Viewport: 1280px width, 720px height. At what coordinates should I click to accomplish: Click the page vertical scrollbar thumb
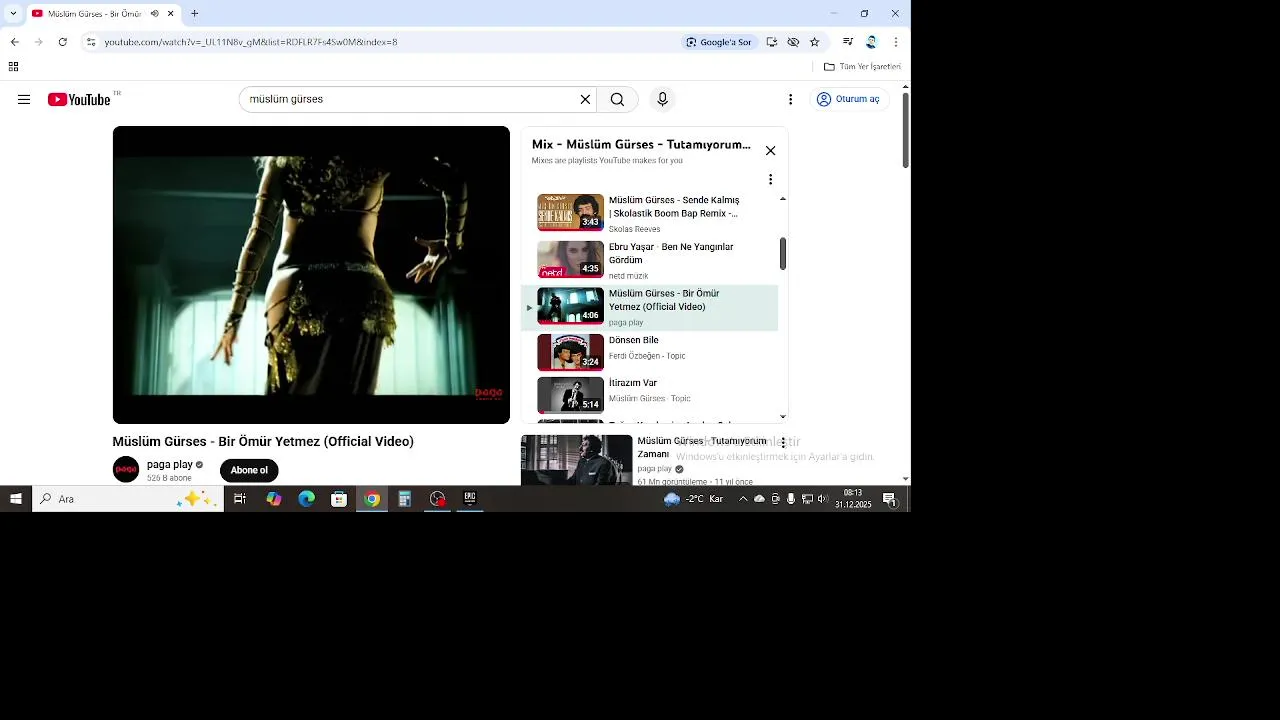click(905, 130)
